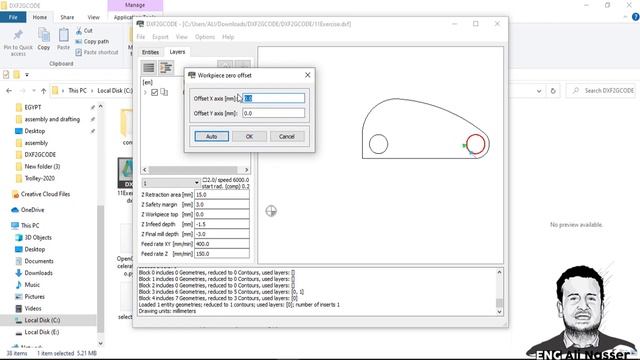
Task: Click the Copy path command
Action: pos(92,41)
